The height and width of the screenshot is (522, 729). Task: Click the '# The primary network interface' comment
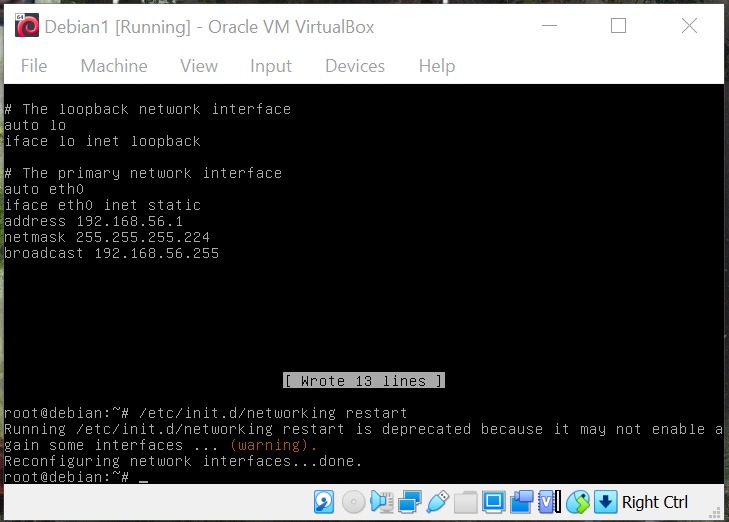(143, 173)
